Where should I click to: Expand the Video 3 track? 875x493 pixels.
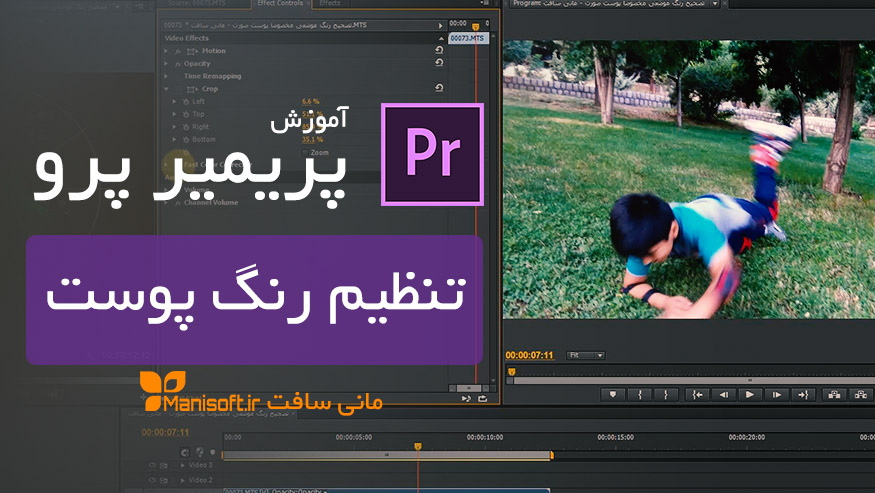[x=182, y=465]
